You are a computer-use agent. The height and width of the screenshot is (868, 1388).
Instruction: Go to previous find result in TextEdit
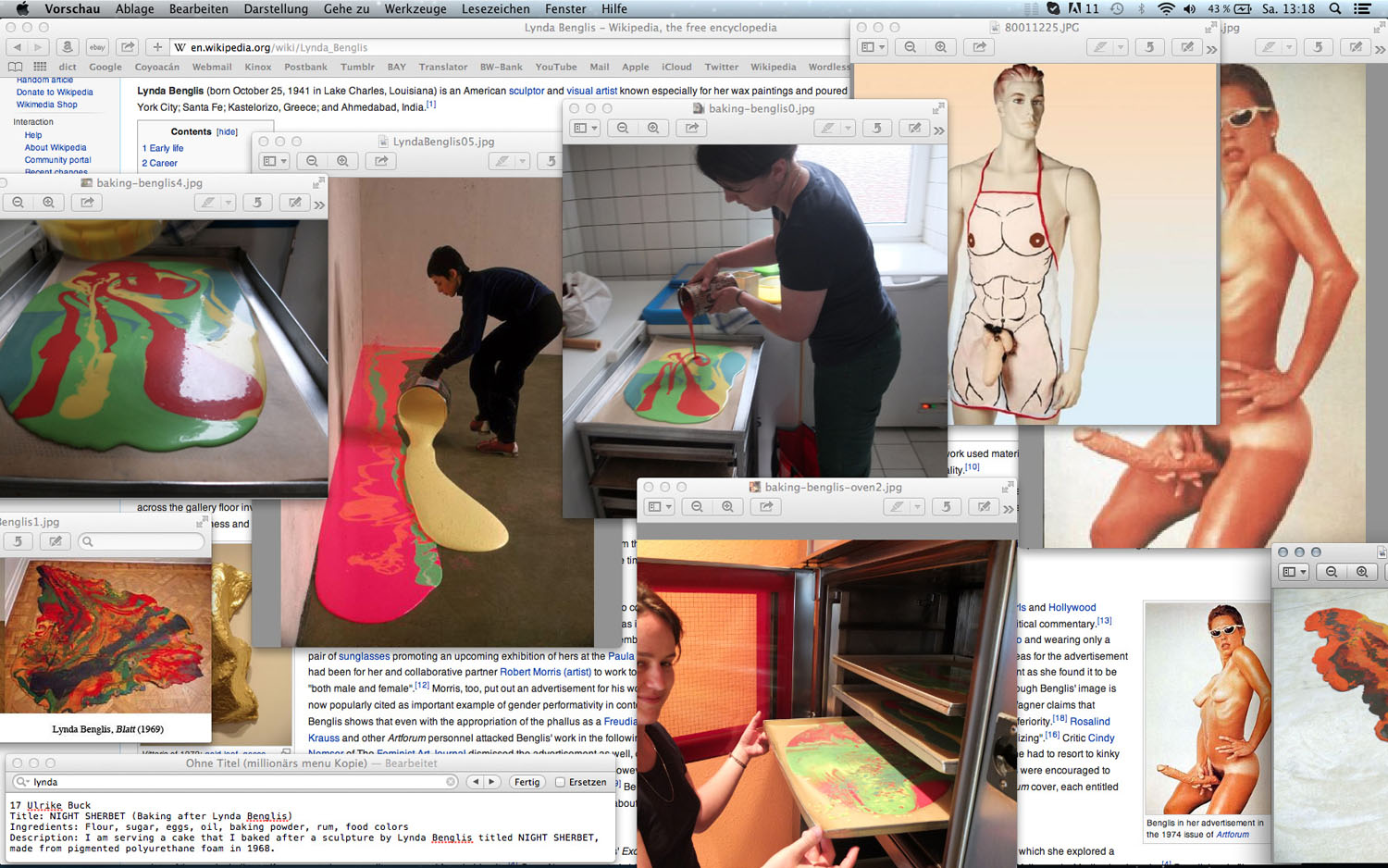(475, 782)
